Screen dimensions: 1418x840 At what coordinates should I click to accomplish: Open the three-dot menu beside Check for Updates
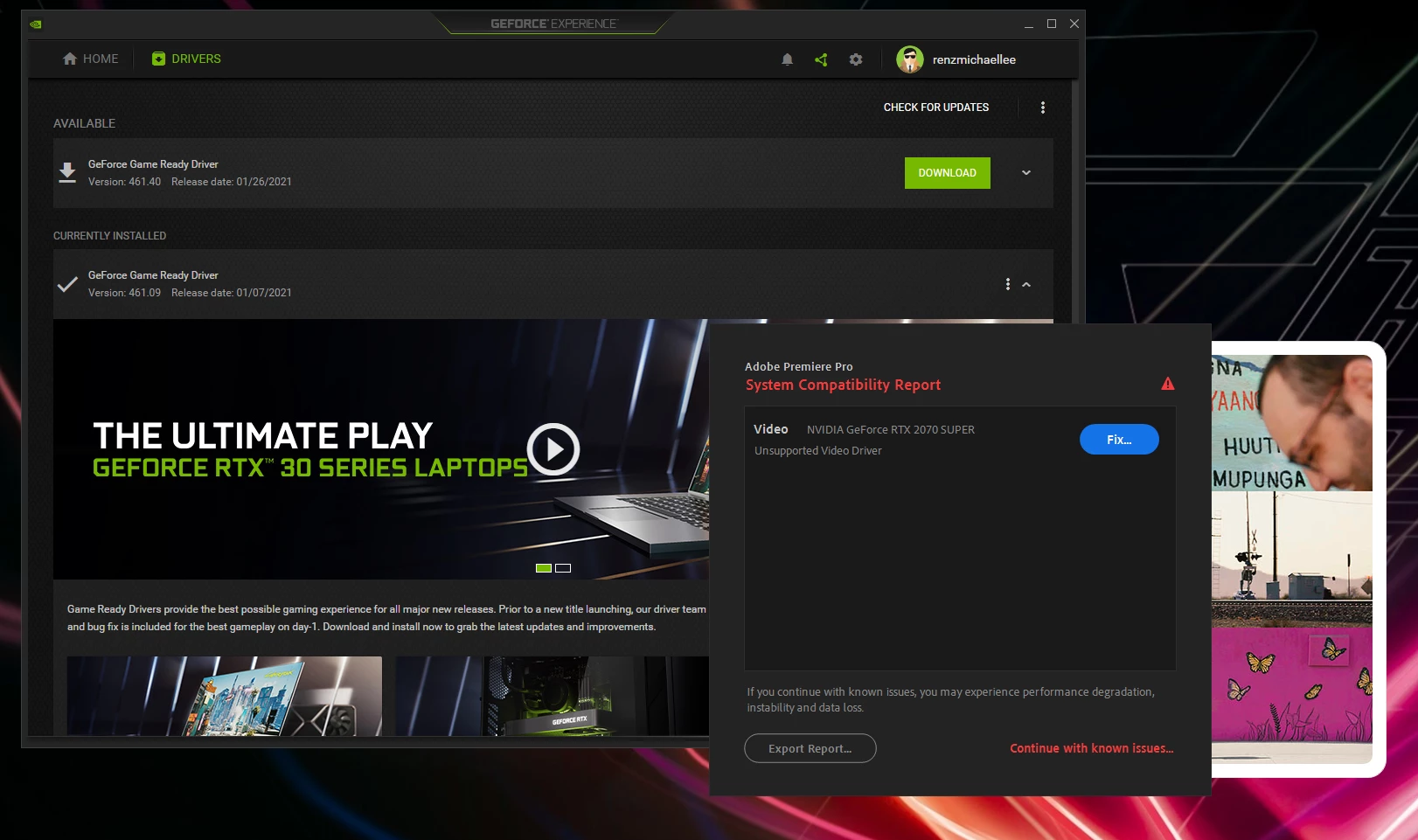click(1043, 108)
